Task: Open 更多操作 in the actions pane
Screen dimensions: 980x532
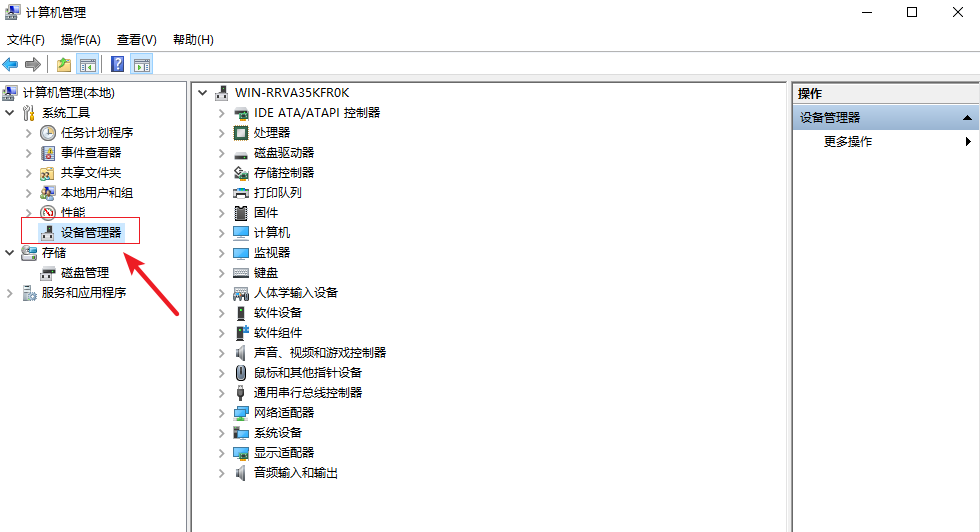Action: coord(848,142)
